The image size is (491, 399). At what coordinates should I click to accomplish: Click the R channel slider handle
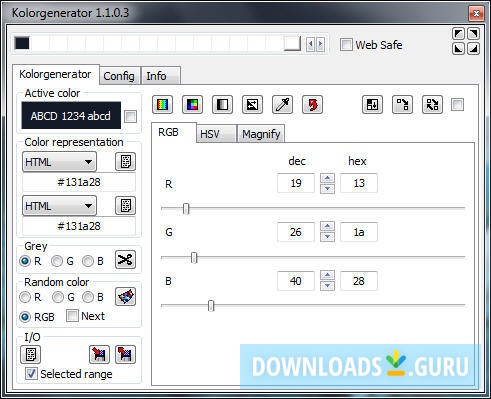pyautogui.click(x=186, y=209)
